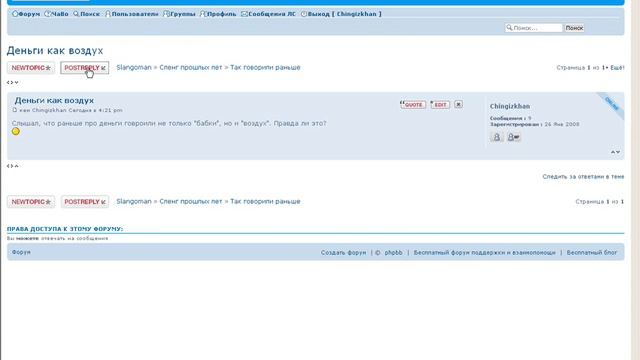Click the timestamp Сегодня в 4:21 pm
640x360 pixels.
[x=95, y=110]
